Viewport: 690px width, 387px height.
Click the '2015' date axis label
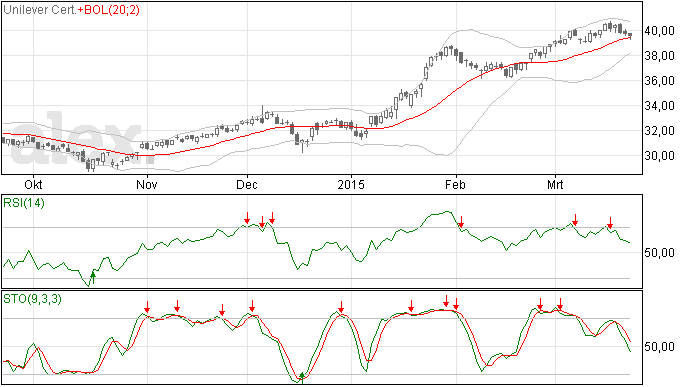pos(351,184)
